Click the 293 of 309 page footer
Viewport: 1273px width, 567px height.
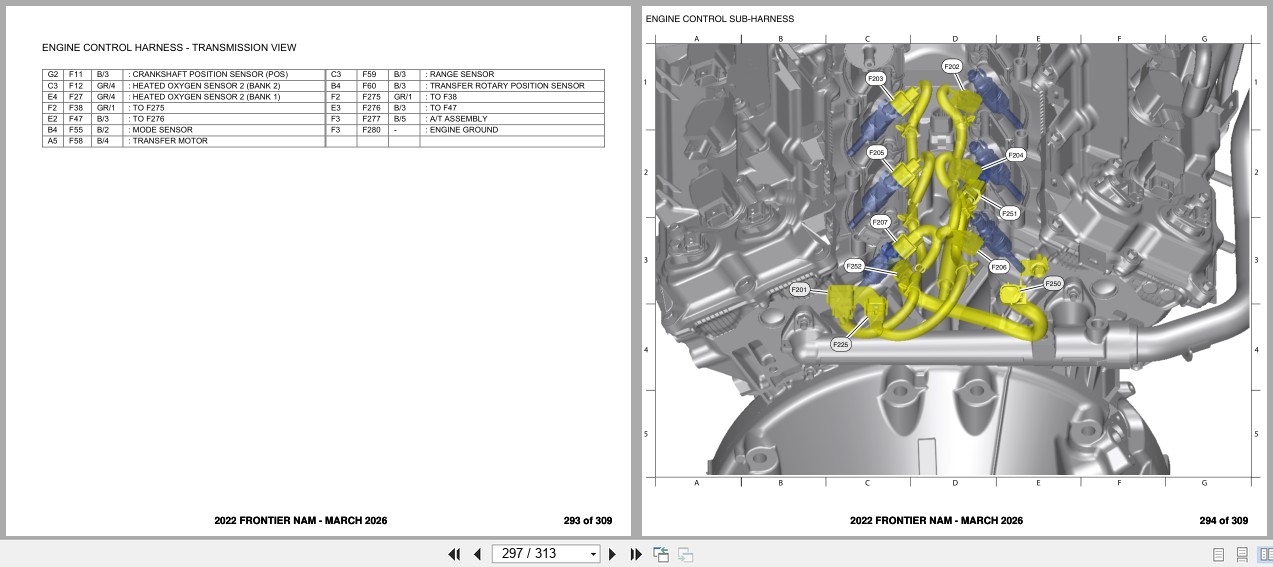pos(588,521)
